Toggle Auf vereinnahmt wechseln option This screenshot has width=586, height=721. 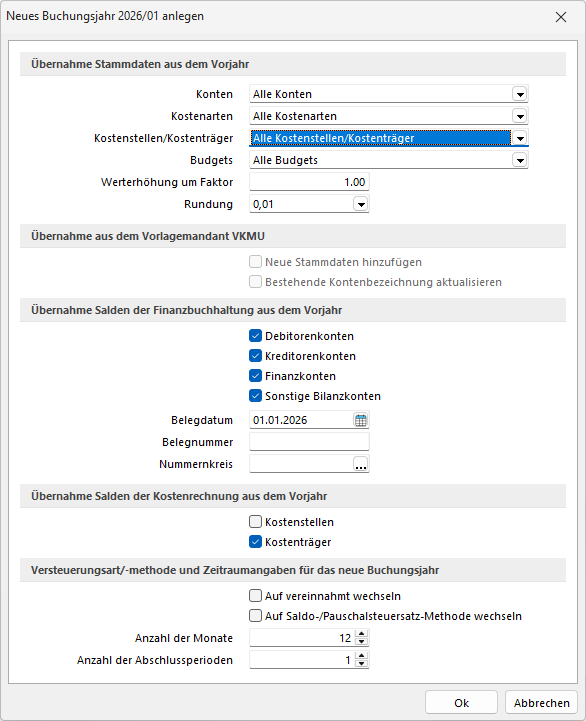point(255,595)
